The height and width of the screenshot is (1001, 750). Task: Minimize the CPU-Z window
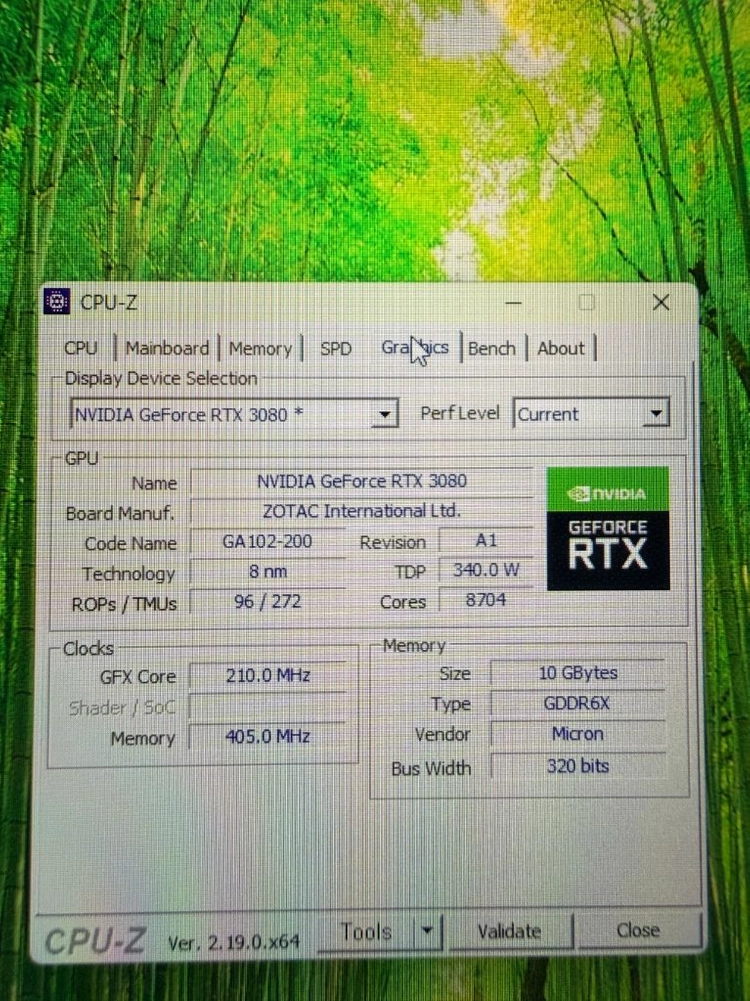[x=513, y=303]
